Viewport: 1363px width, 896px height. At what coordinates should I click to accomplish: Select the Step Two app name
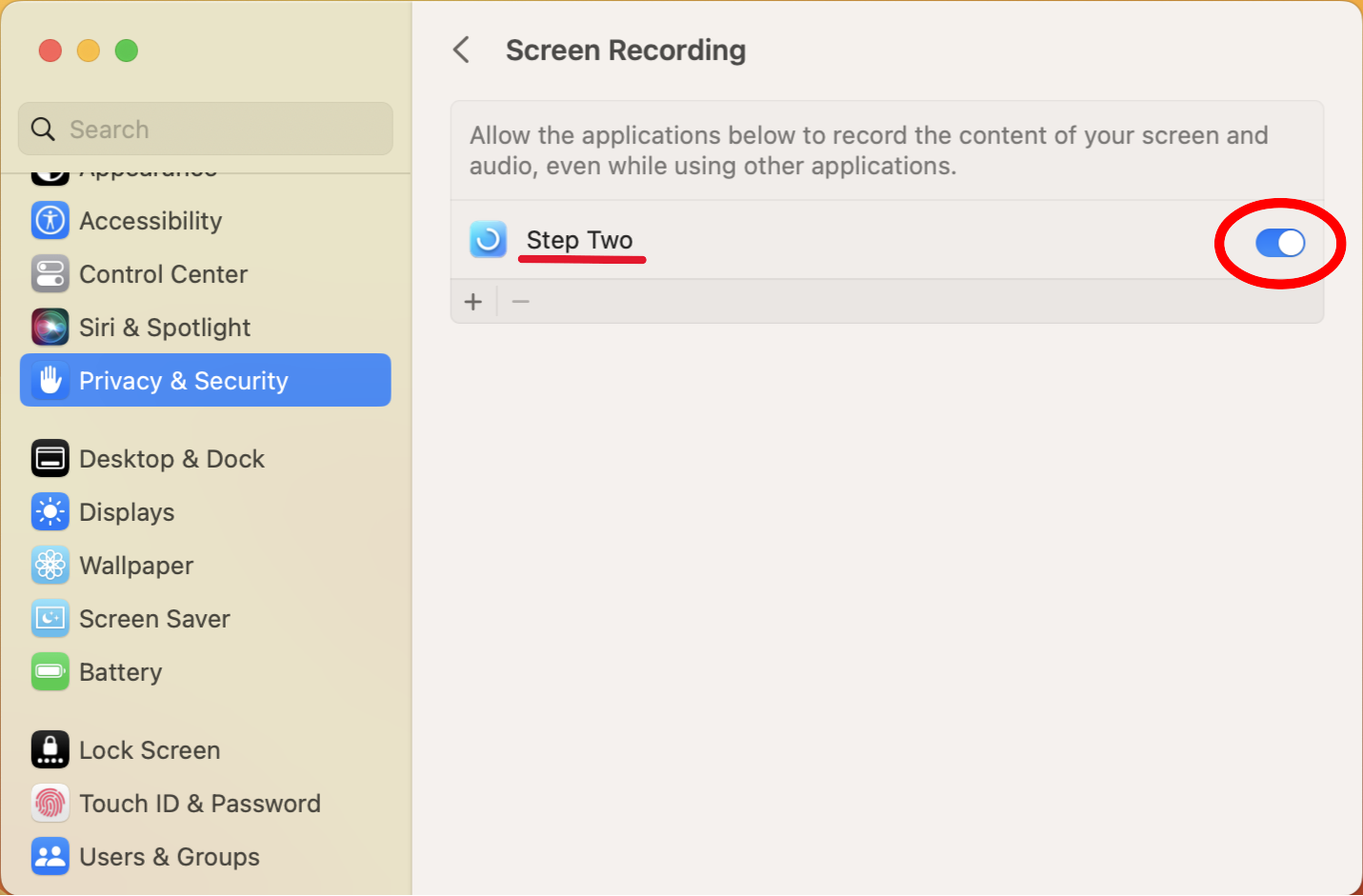579,240
